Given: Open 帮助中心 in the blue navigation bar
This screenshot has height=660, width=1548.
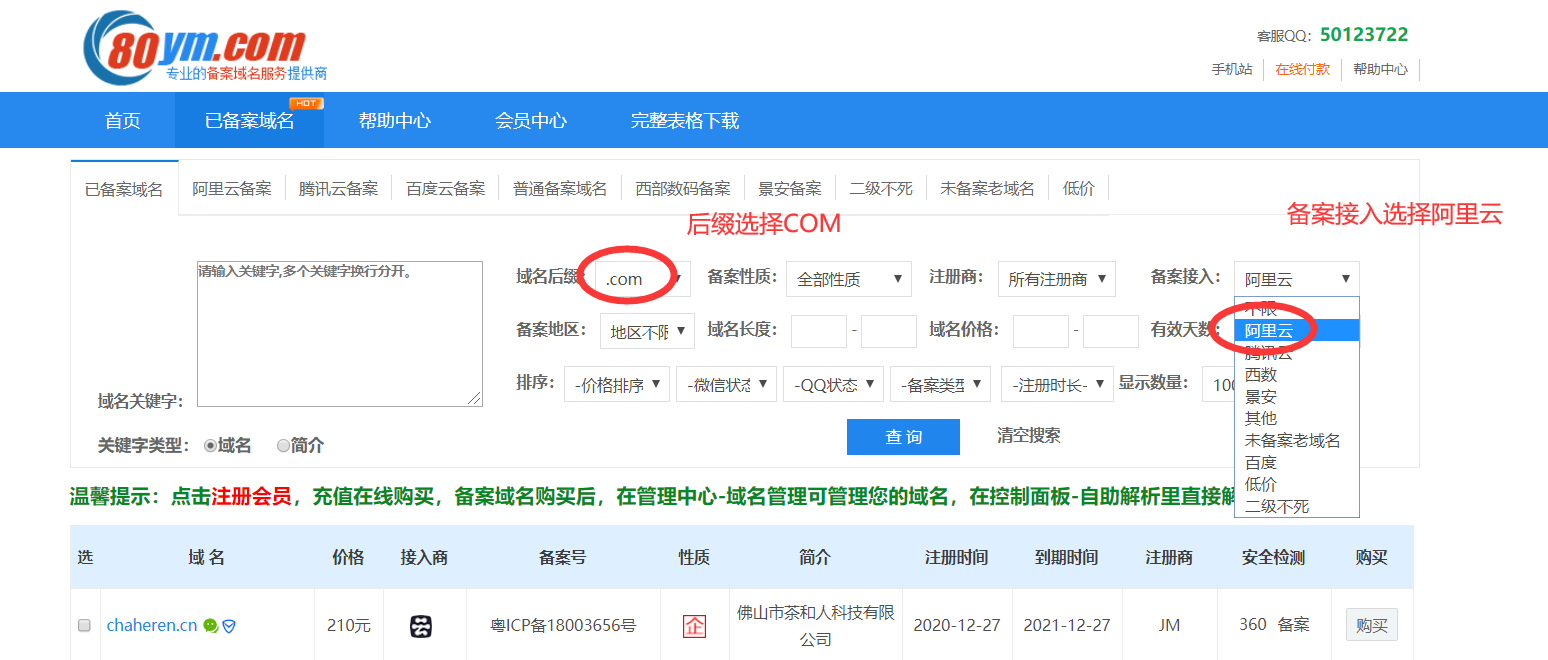Looking at the screenshot, I should [x=395, y=120].
